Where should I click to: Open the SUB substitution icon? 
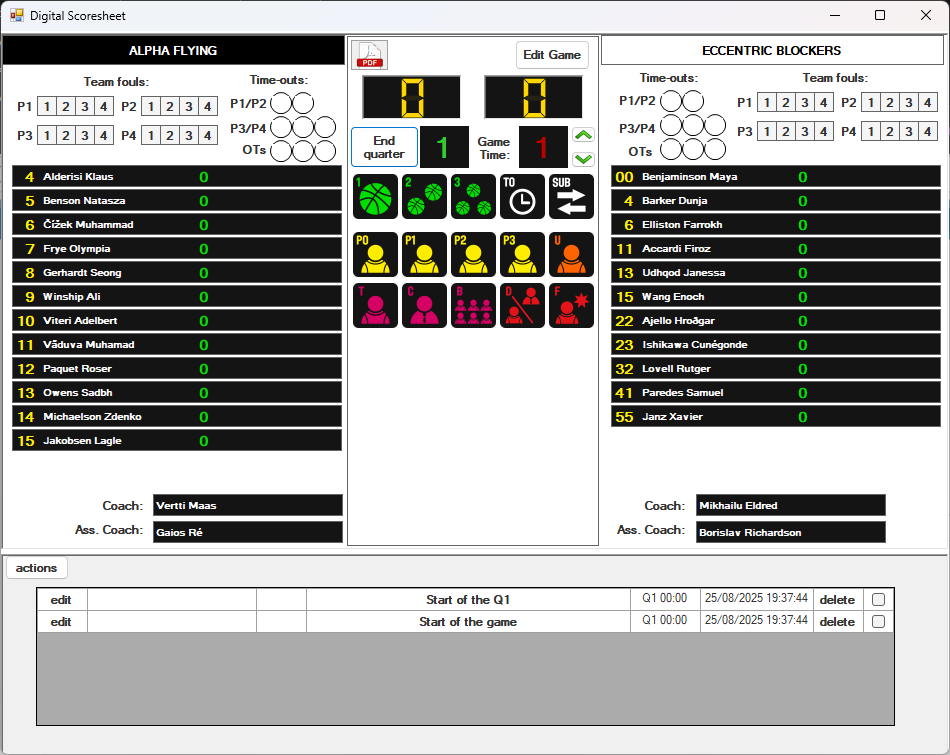pyautogui.click(x=571, y=196)
